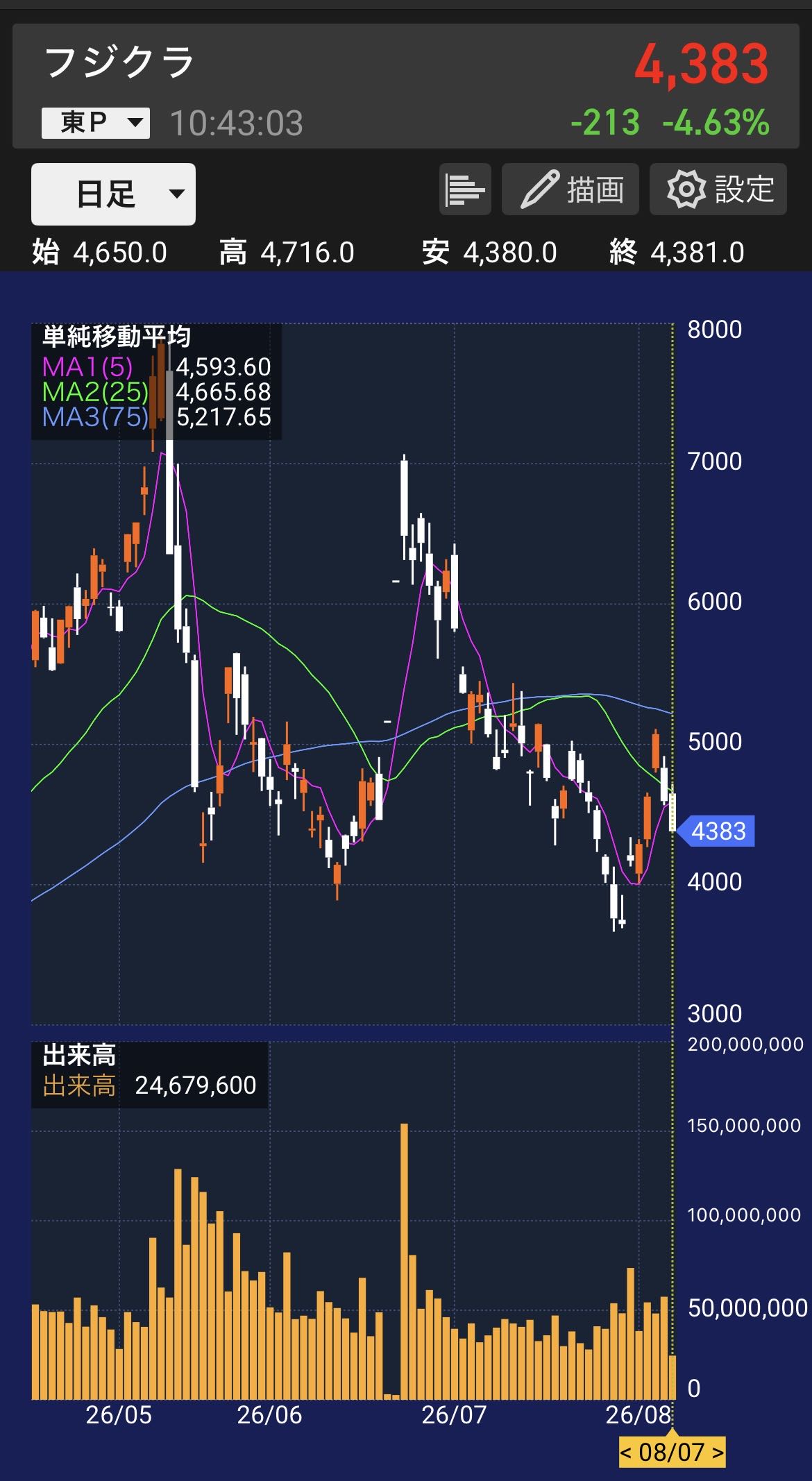Image resolution: width=812 pixels, height=1481 pixels.
Task: Tap the 描画 draw button
Action: coord(570,189)
